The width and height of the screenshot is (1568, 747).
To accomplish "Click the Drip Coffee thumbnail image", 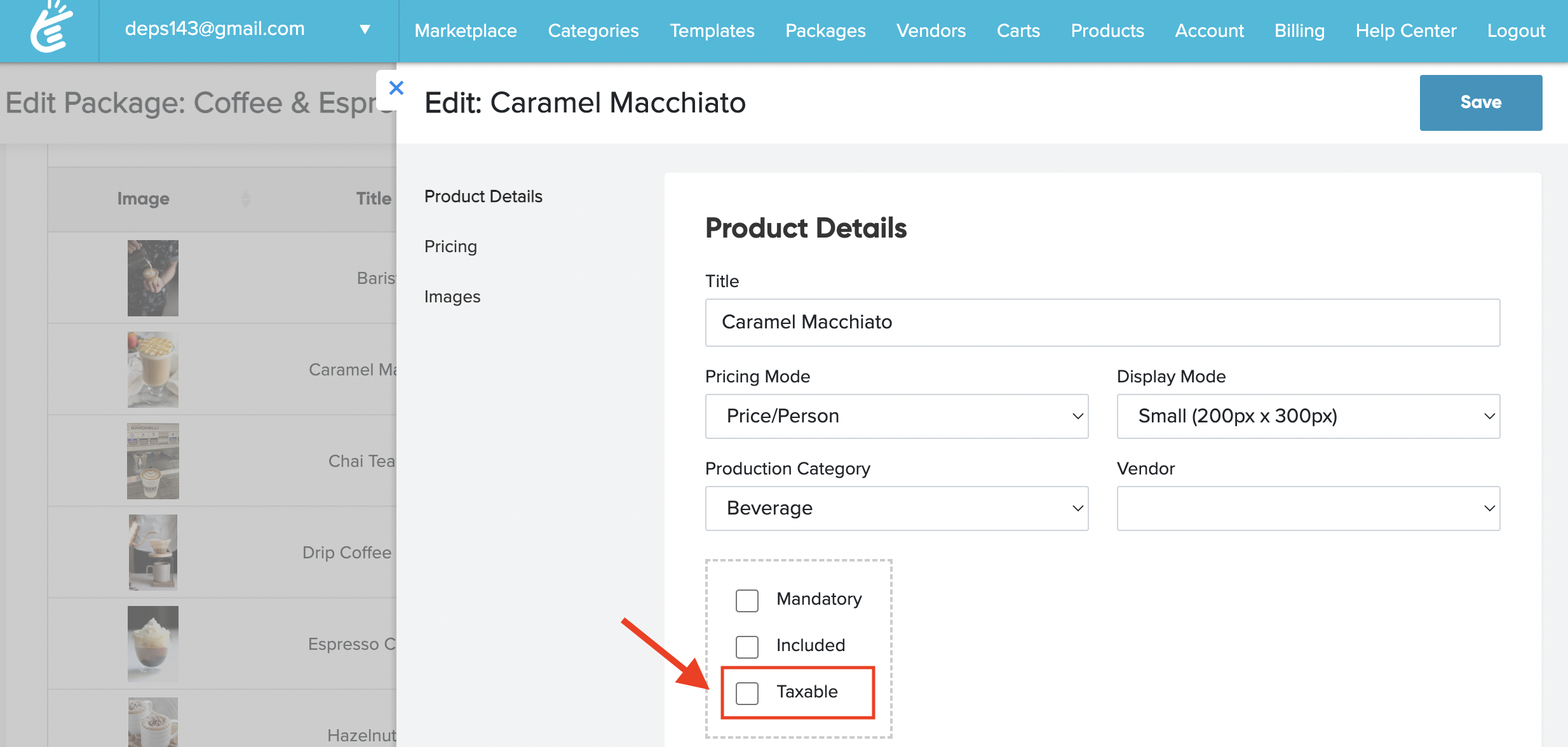I will [x=152, y=552].
